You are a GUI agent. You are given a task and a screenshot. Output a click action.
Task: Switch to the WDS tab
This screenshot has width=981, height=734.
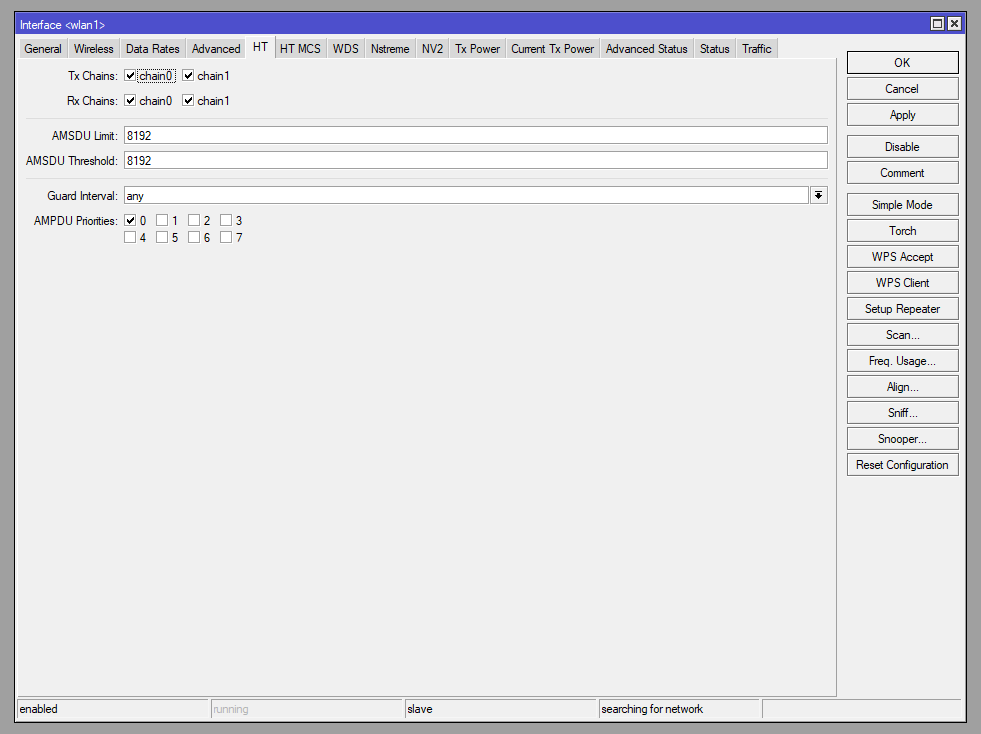coord(345,49)
